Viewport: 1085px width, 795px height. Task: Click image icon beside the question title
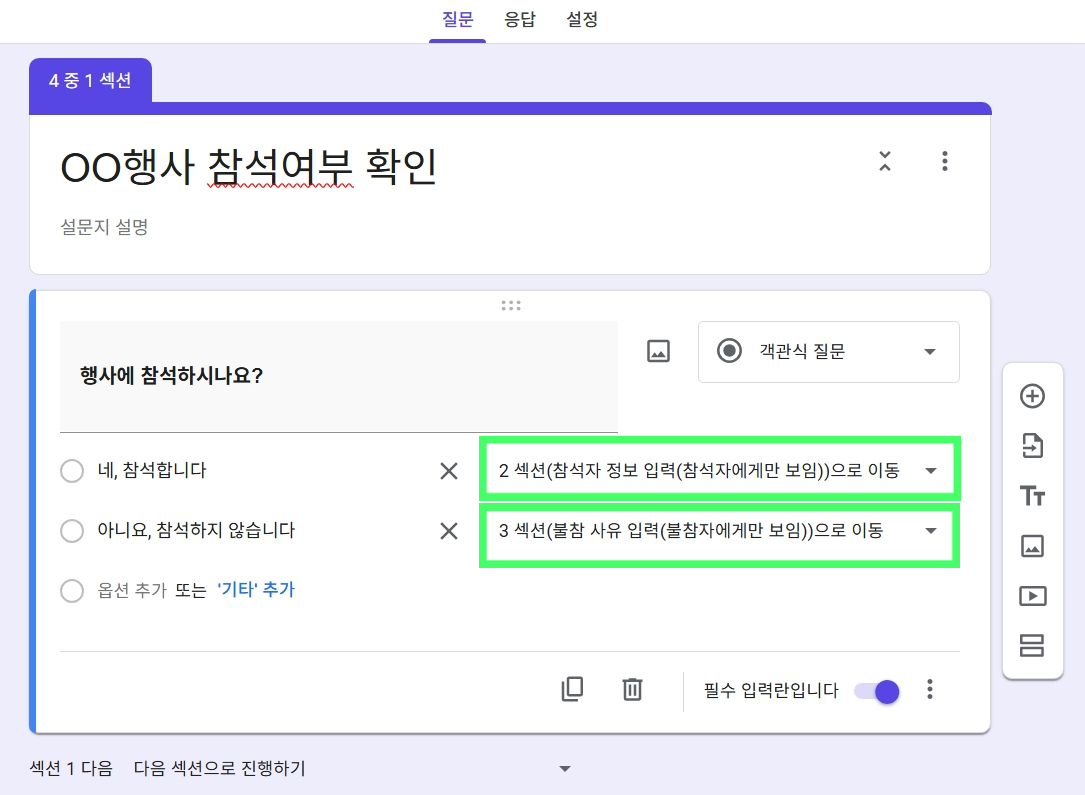pos(658,351)
